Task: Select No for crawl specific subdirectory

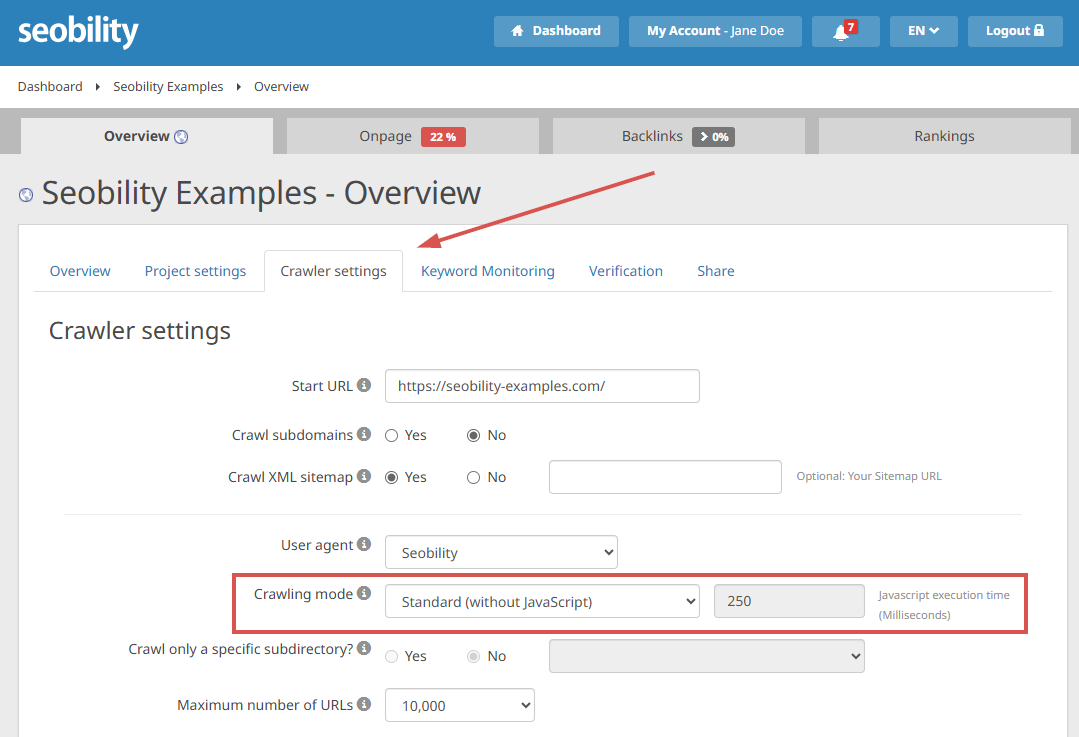Action: click(x=473, y=656)
